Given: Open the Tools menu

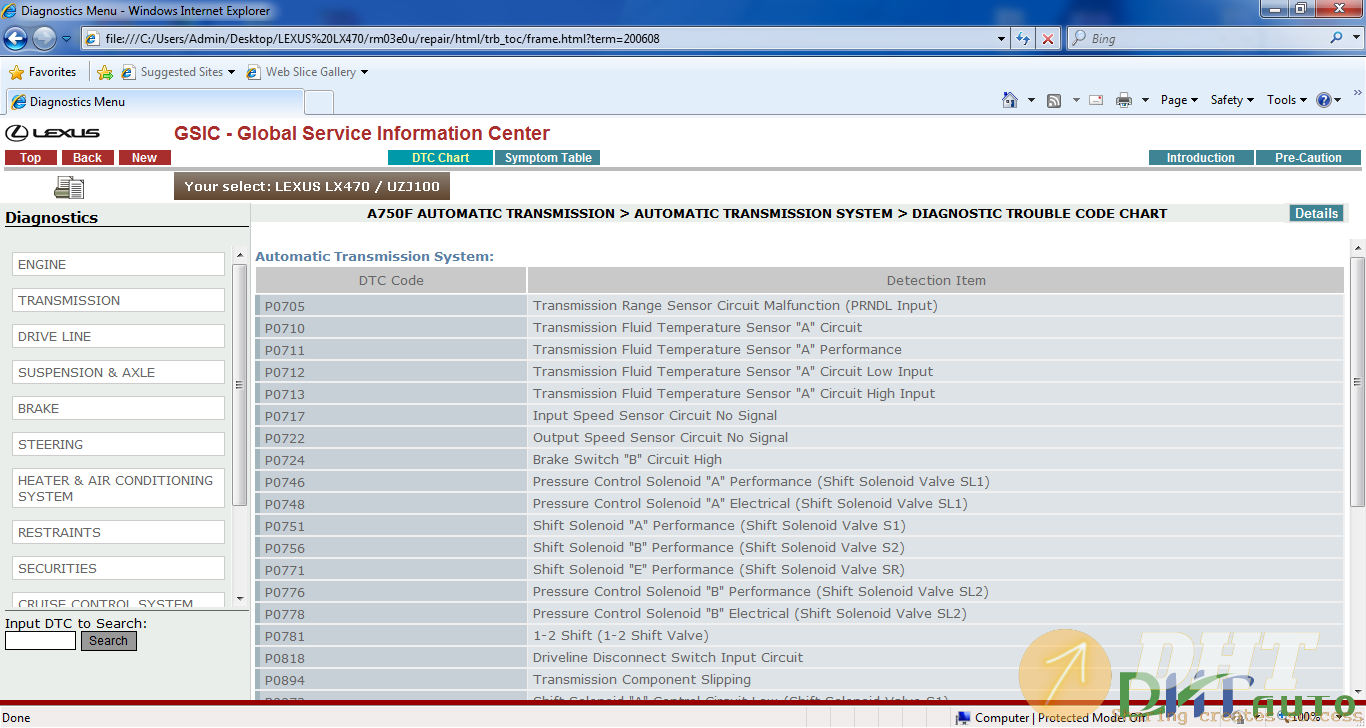Looking at the screenshot, I should [1287, 100].
